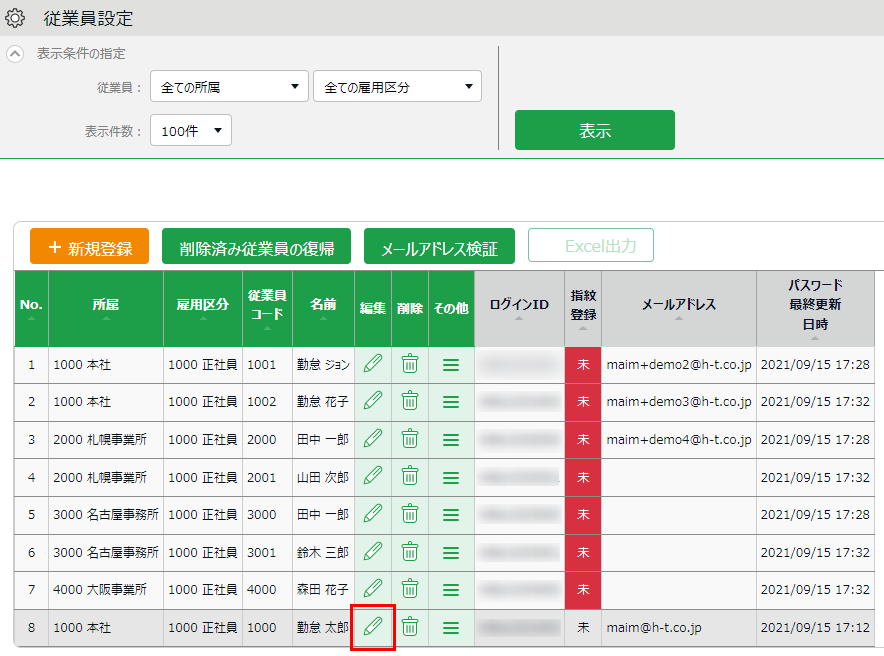Click 削除済み従業員の復帰 button
Screen dimensions: 884x656
pyautogui.click(x=257, y=246)
